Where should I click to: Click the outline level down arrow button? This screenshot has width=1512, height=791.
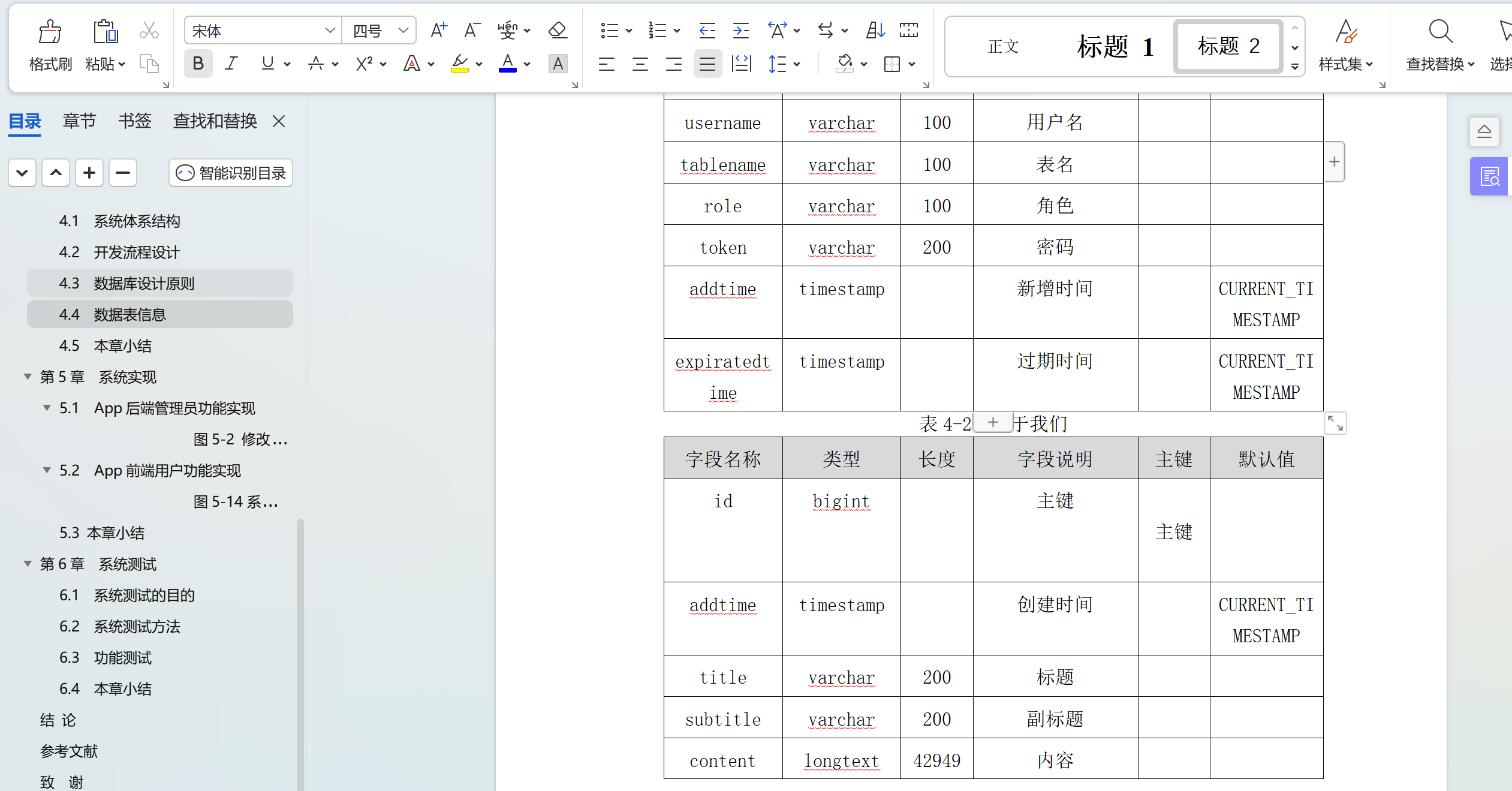point(22,173)
